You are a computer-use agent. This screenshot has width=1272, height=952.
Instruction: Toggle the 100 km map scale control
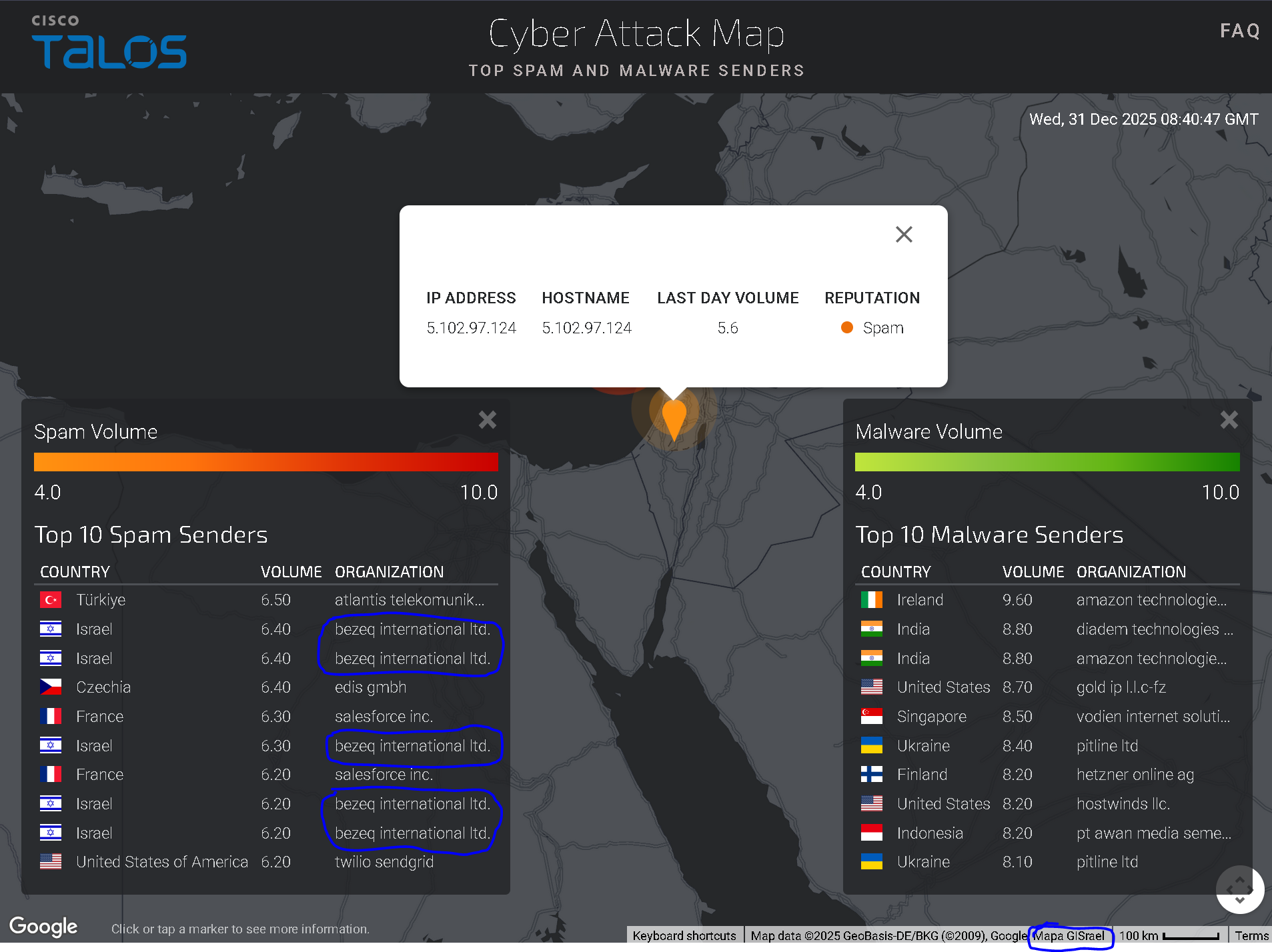click(x=1169, y=935)
